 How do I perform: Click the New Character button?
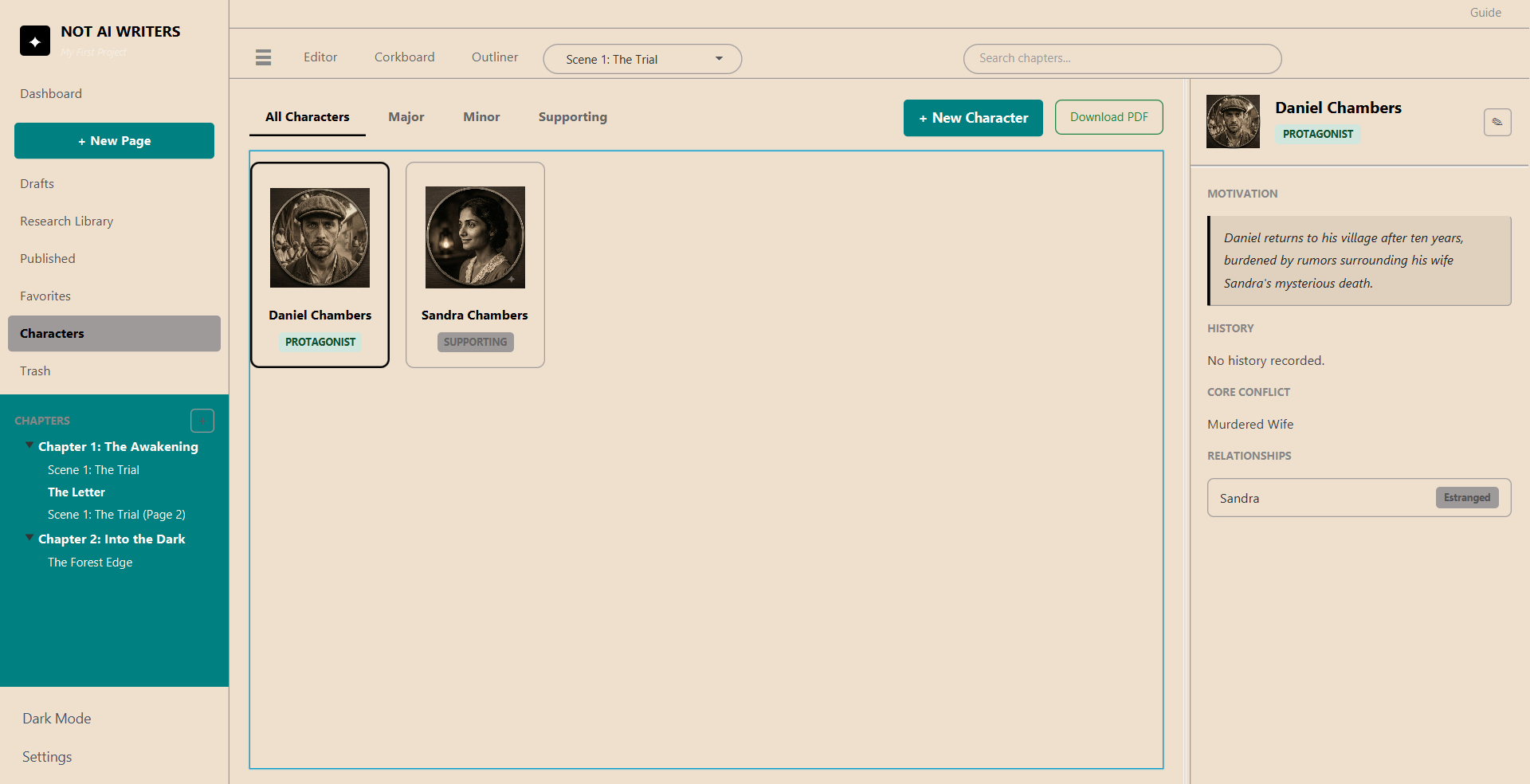[973, 118]
